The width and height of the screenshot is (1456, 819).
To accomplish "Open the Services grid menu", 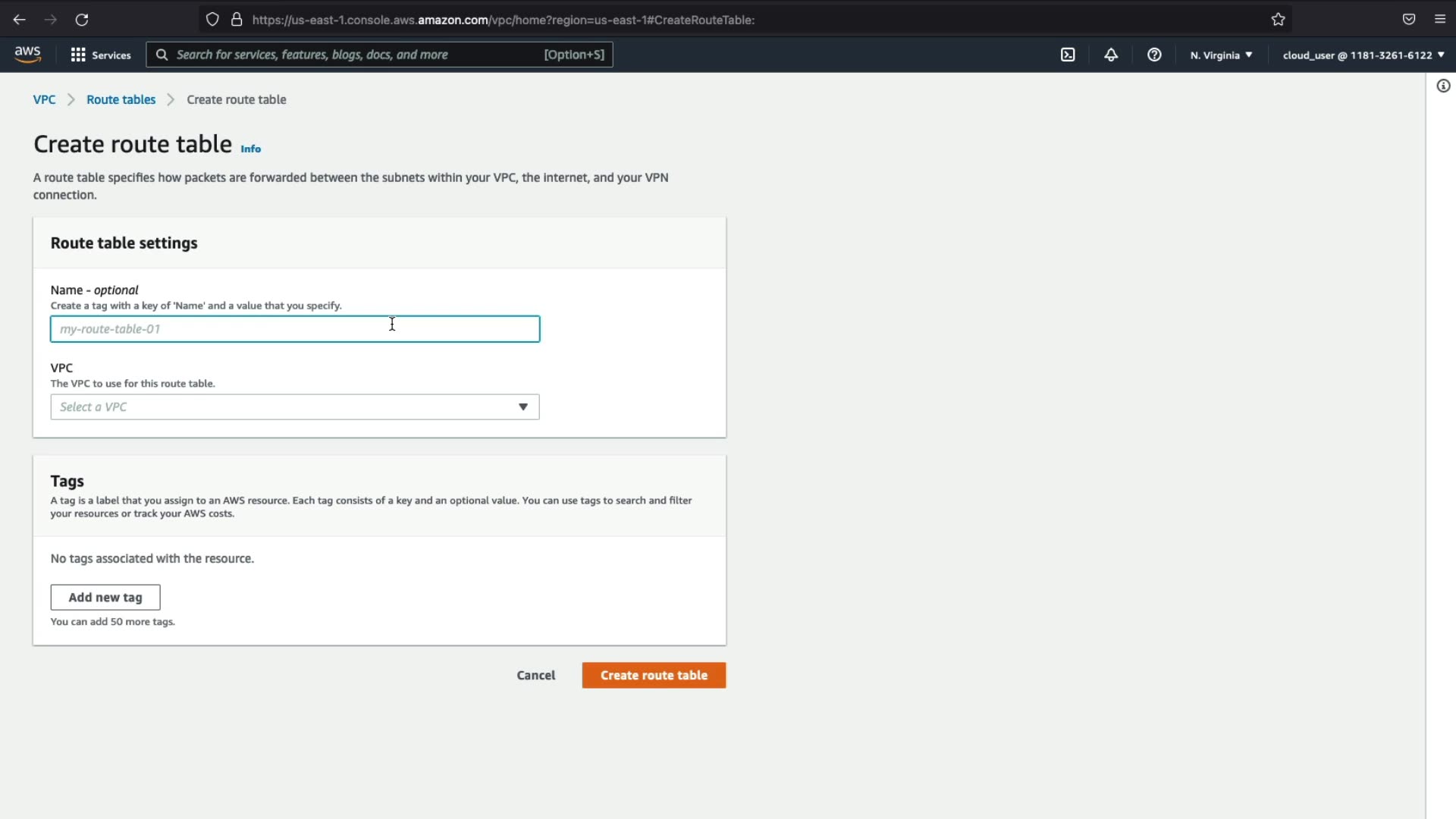I will (100, 55).
